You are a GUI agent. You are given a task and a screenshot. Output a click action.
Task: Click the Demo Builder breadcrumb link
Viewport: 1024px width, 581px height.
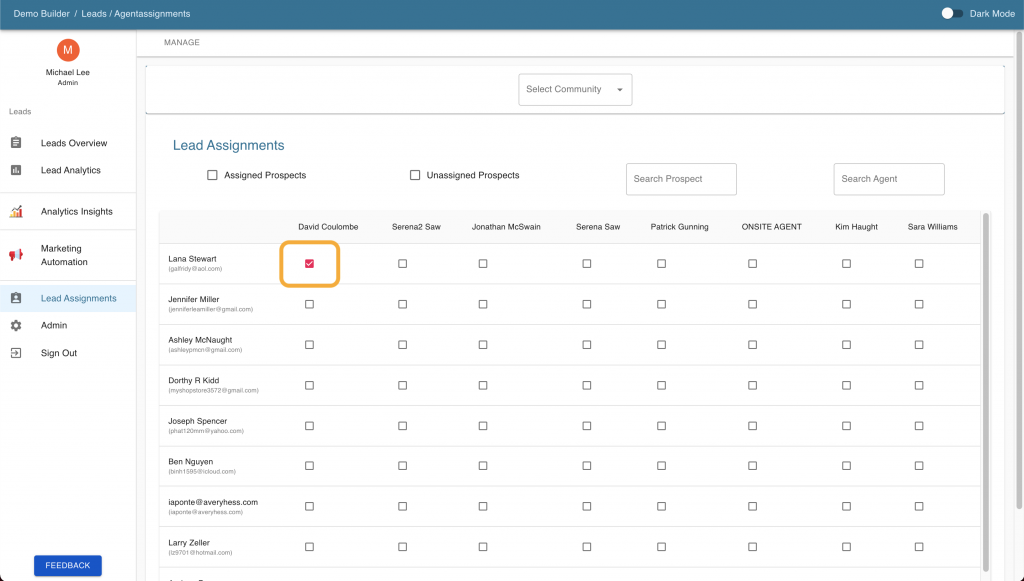tap(41, 14)
